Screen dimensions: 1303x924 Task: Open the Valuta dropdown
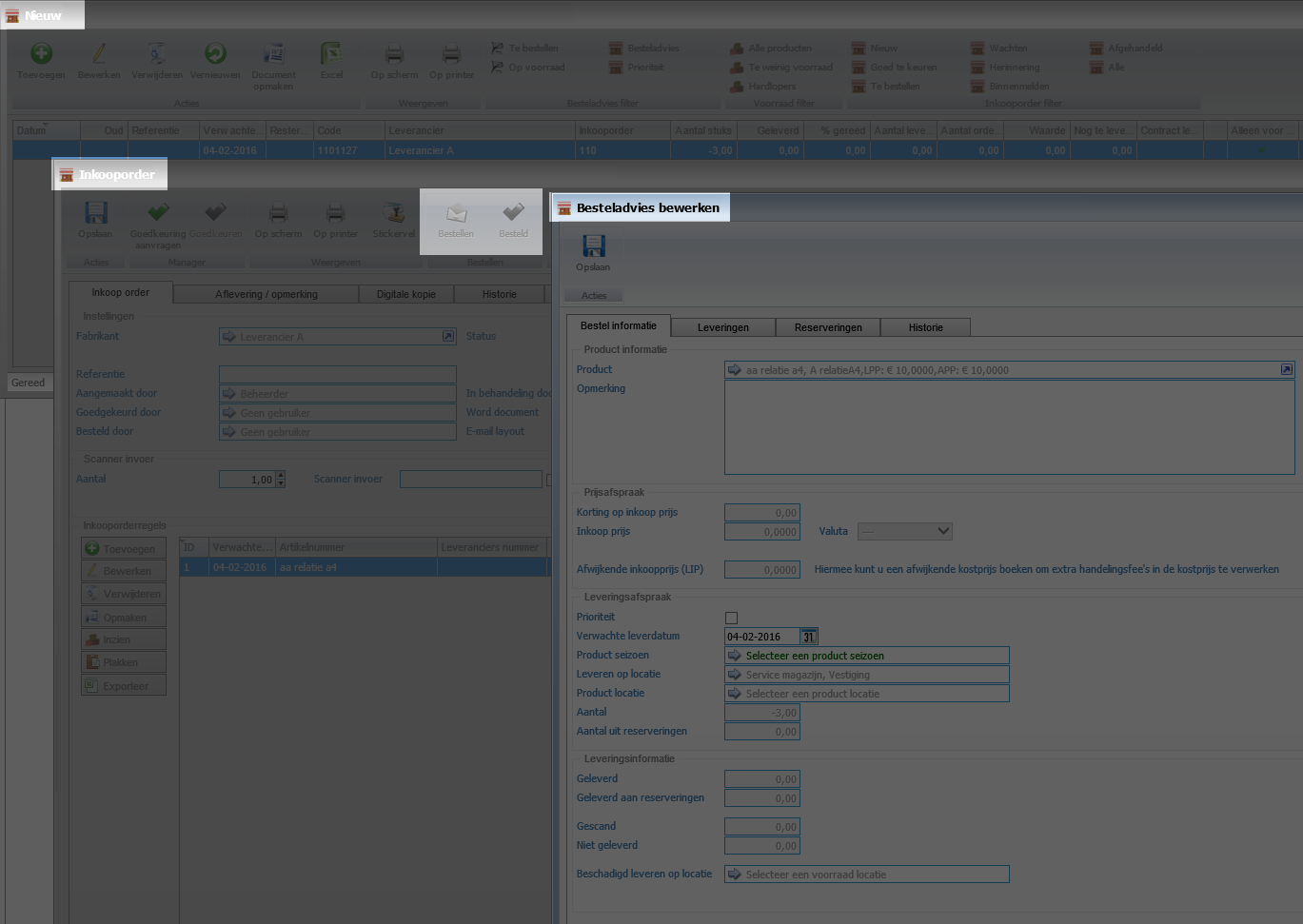[x=904, y=531]
